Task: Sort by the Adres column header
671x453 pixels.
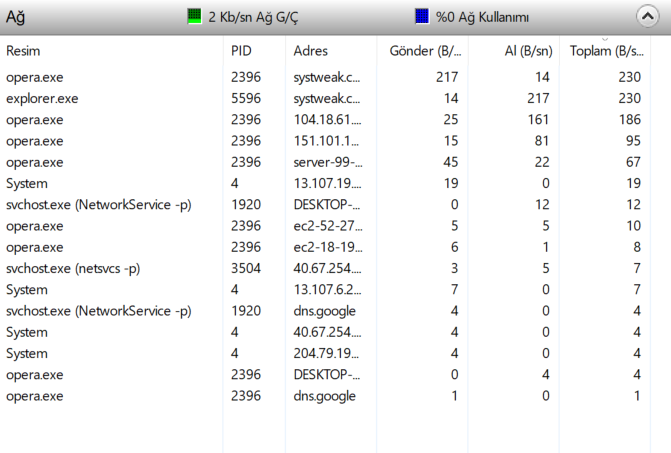Action: coord(311,51)
